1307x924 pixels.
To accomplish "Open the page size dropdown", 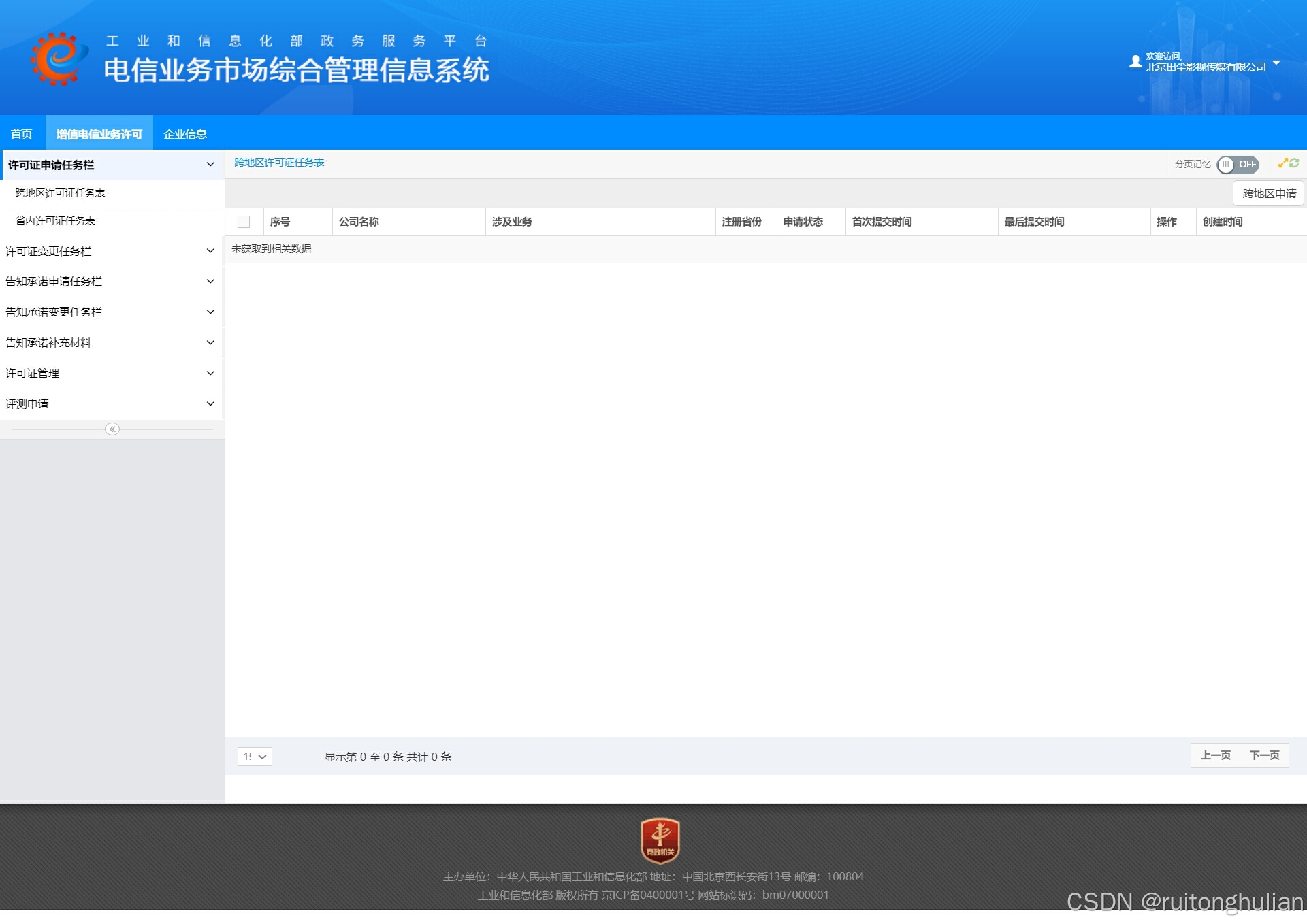I will (x=255, y=757).
